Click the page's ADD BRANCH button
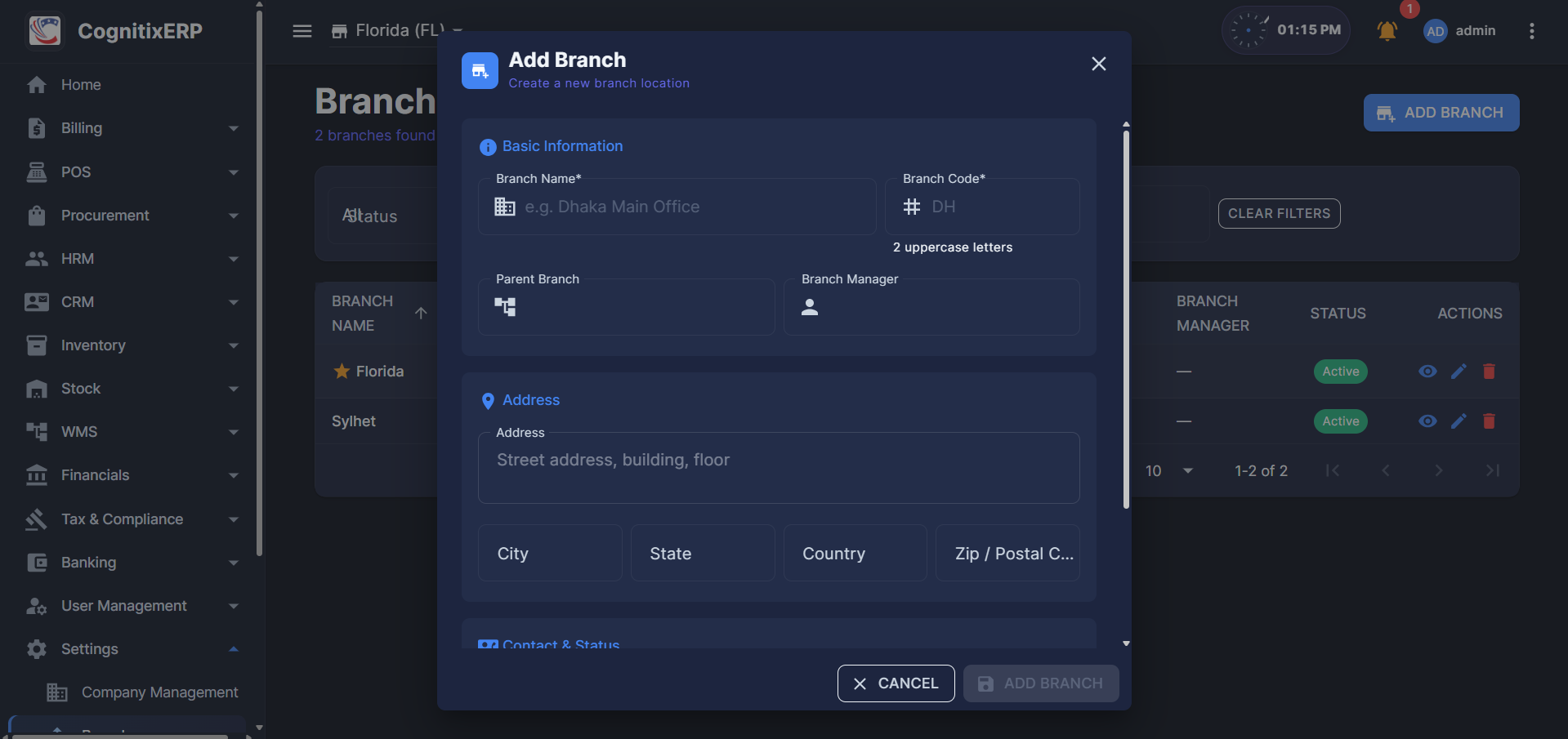The height and width of the screenshot is (739, 1568). click(x=1441, y=113)
